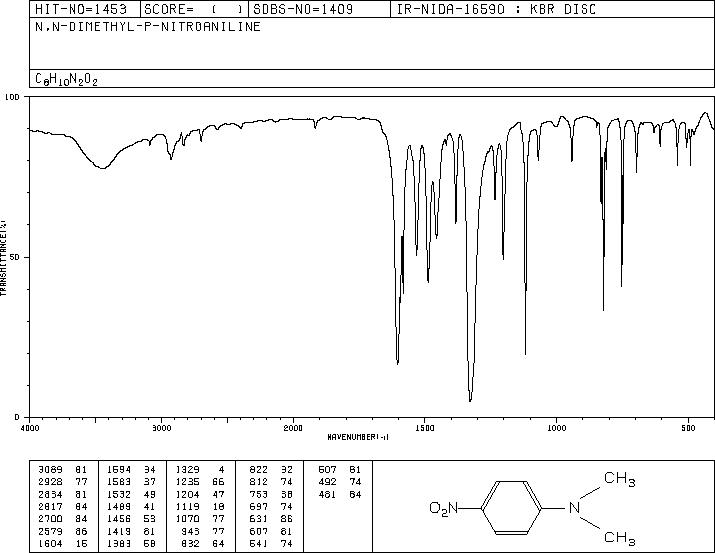Select the 1604 peak entry in table
The width and height of the screenshot is (715, 553).
pyautogui.click(x=62, y=543)
